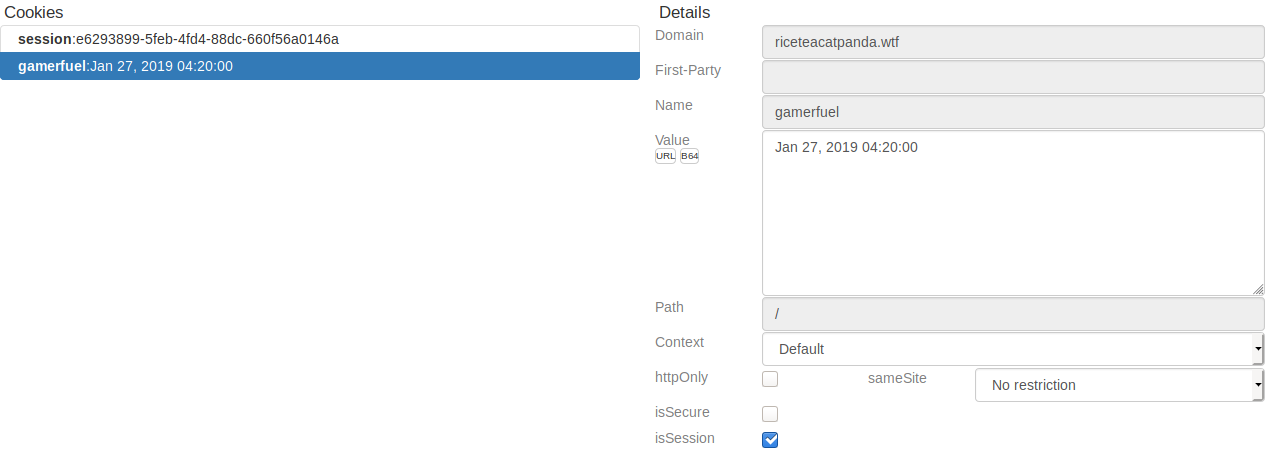
Task: Click the Details panel heading
Action: click(x=684, y=12)
